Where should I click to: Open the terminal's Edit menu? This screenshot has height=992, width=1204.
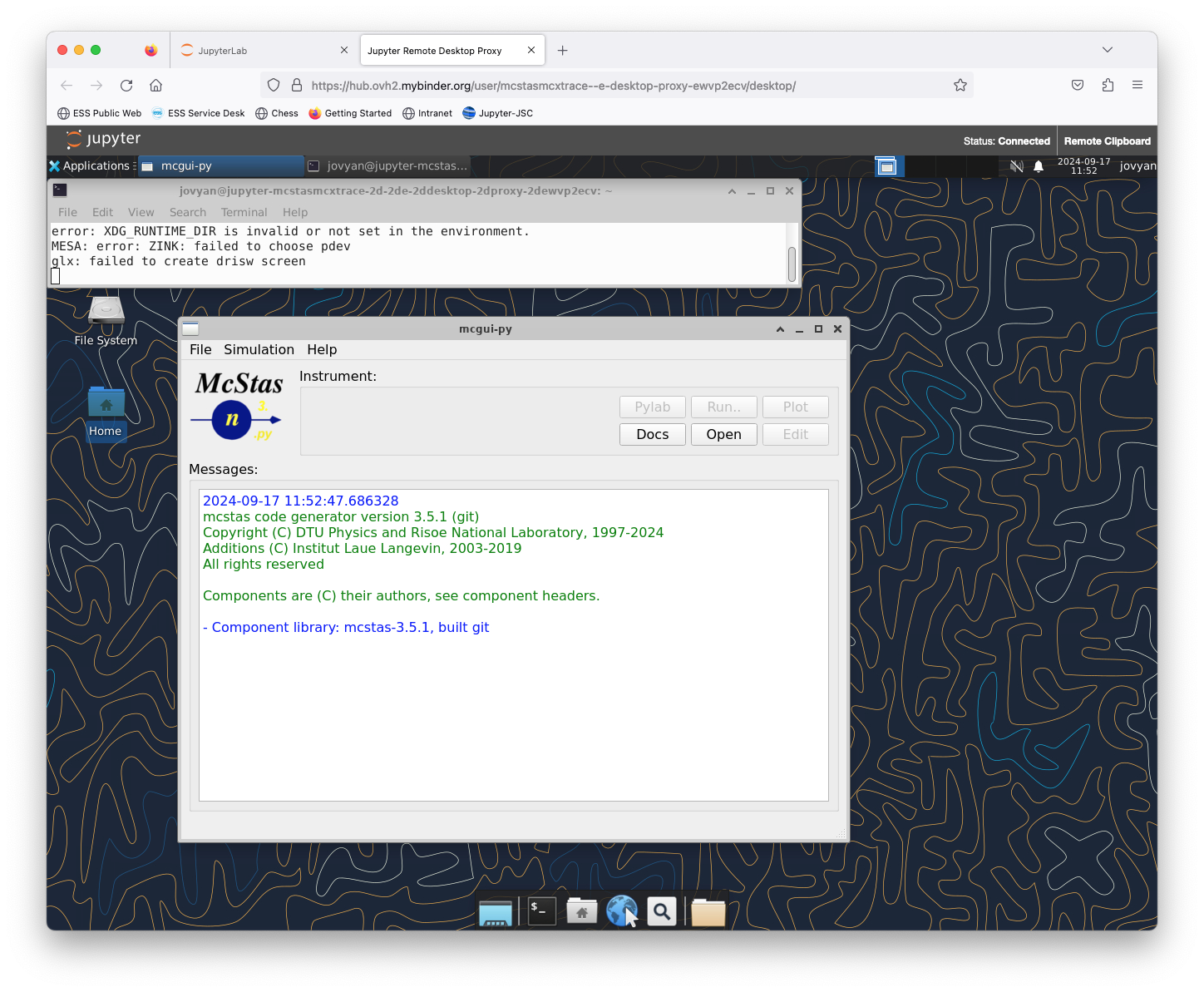pos(102,212)
